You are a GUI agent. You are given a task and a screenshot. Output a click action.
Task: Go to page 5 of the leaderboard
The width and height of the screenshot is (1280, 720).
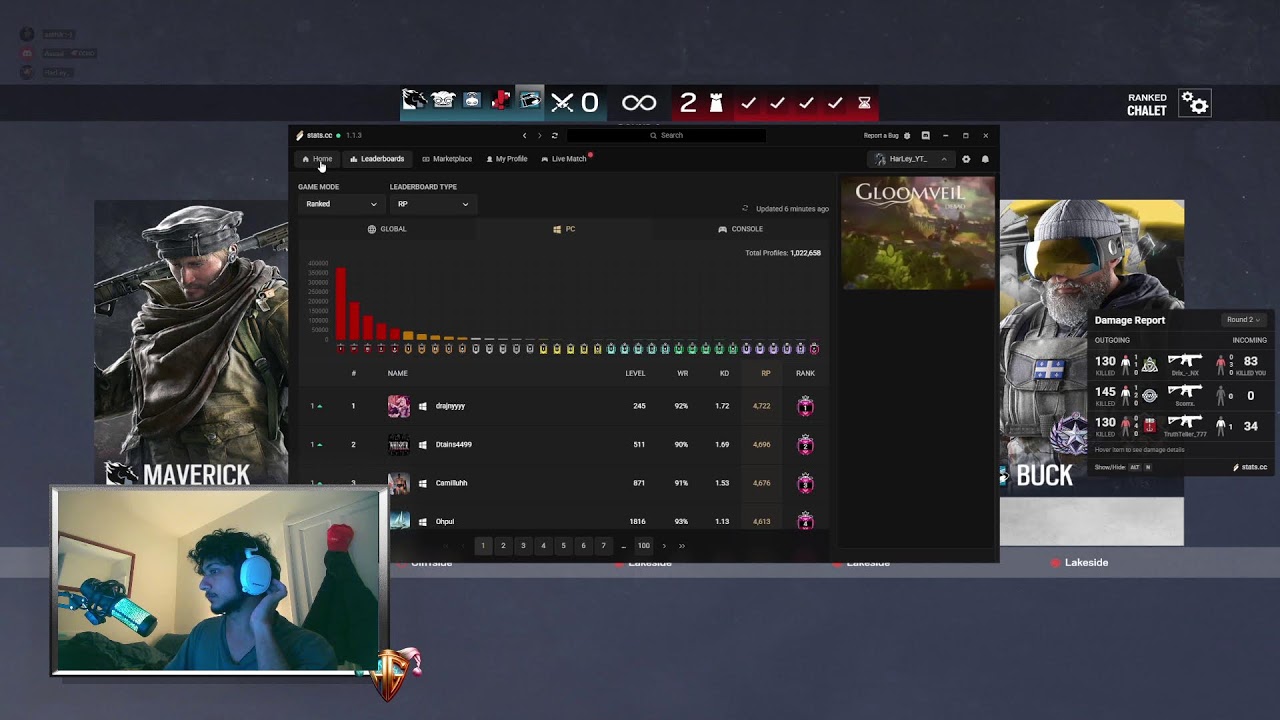tap(563, 546)
